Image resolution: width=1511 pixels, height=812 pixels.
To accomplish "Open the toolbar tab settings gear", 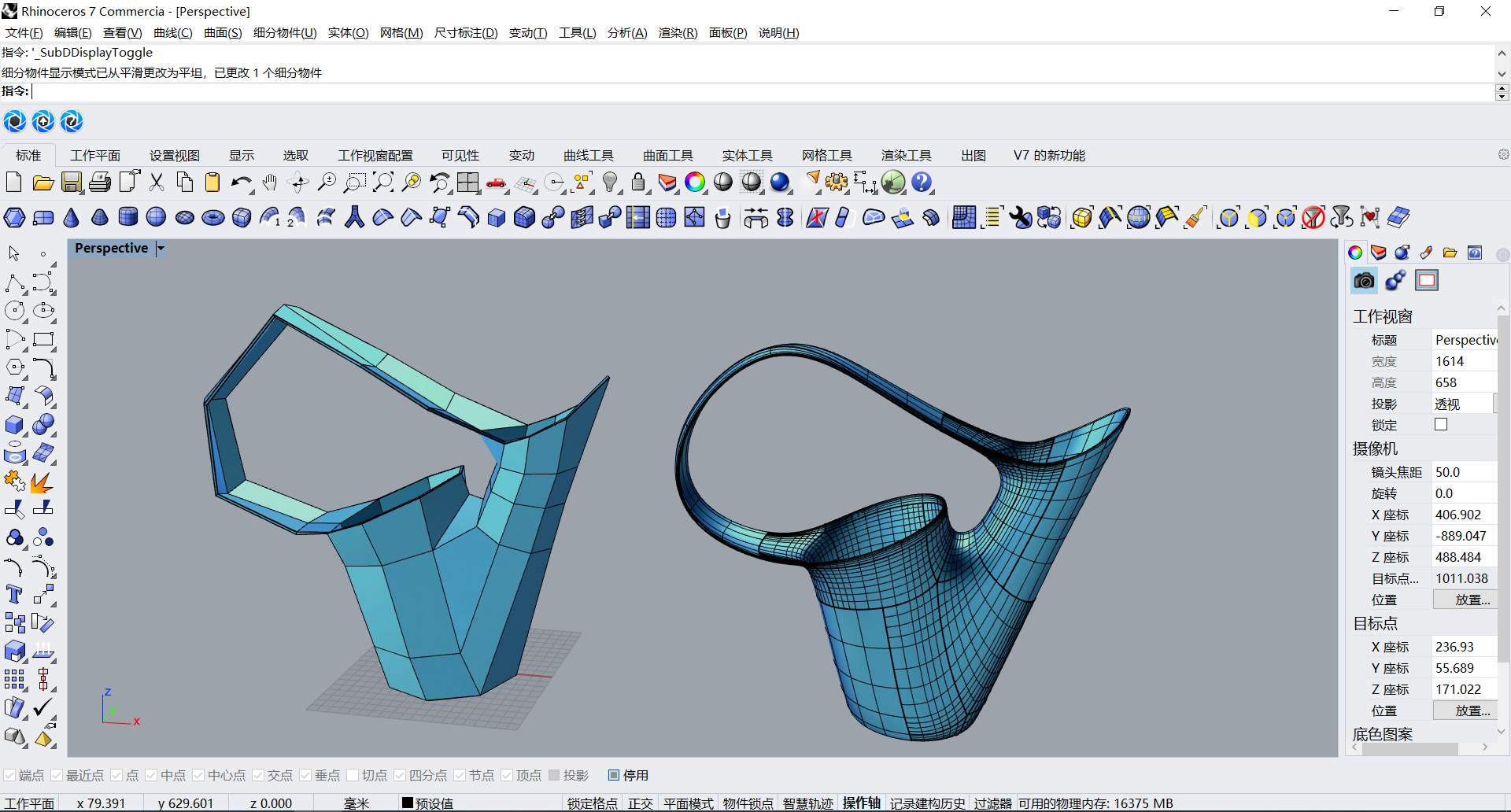I will click(1503, 155).
